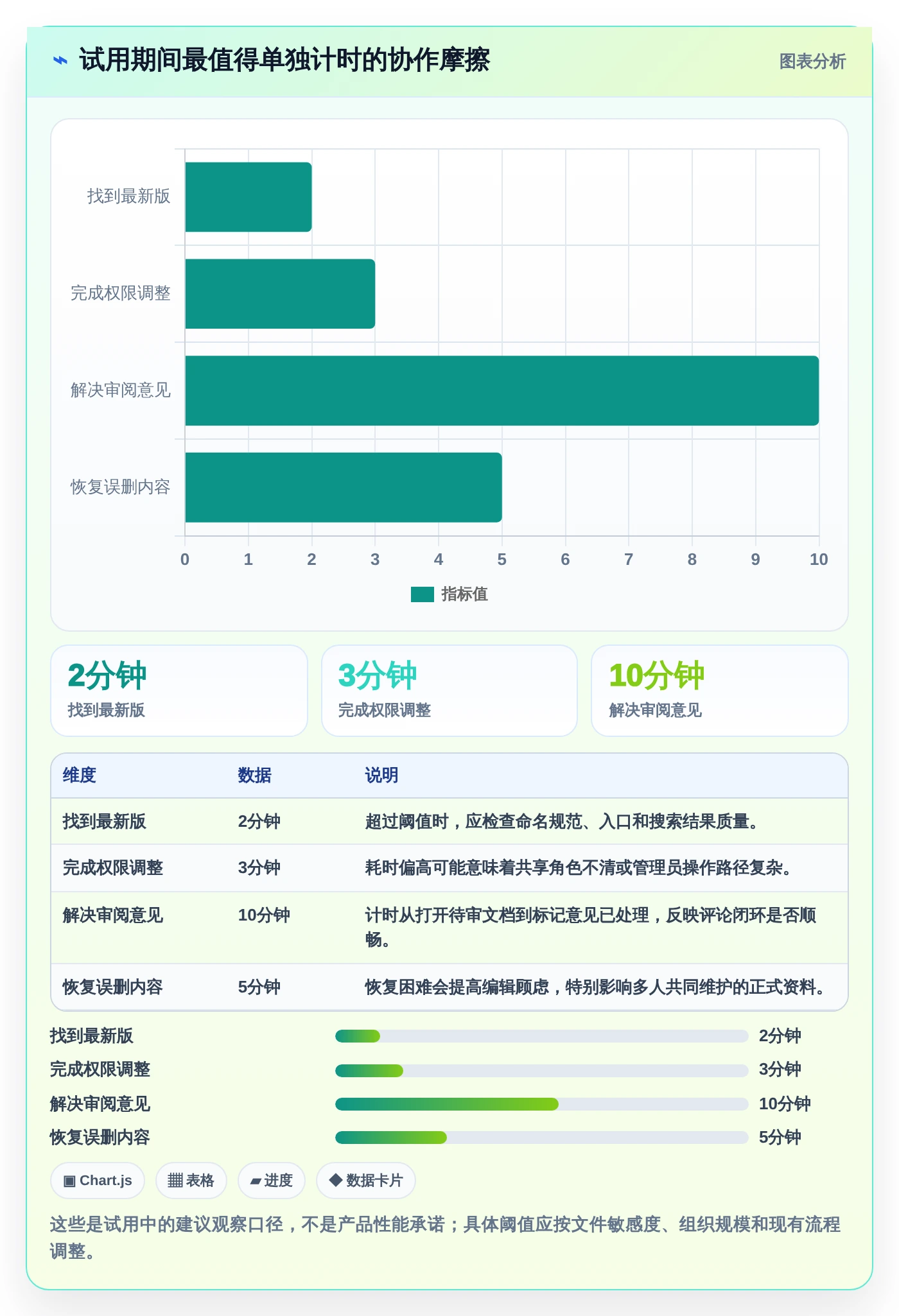Click the description starting 计时从打开待审文档
The width and height of the screenshot is (899, 1316).
point(591,928)
